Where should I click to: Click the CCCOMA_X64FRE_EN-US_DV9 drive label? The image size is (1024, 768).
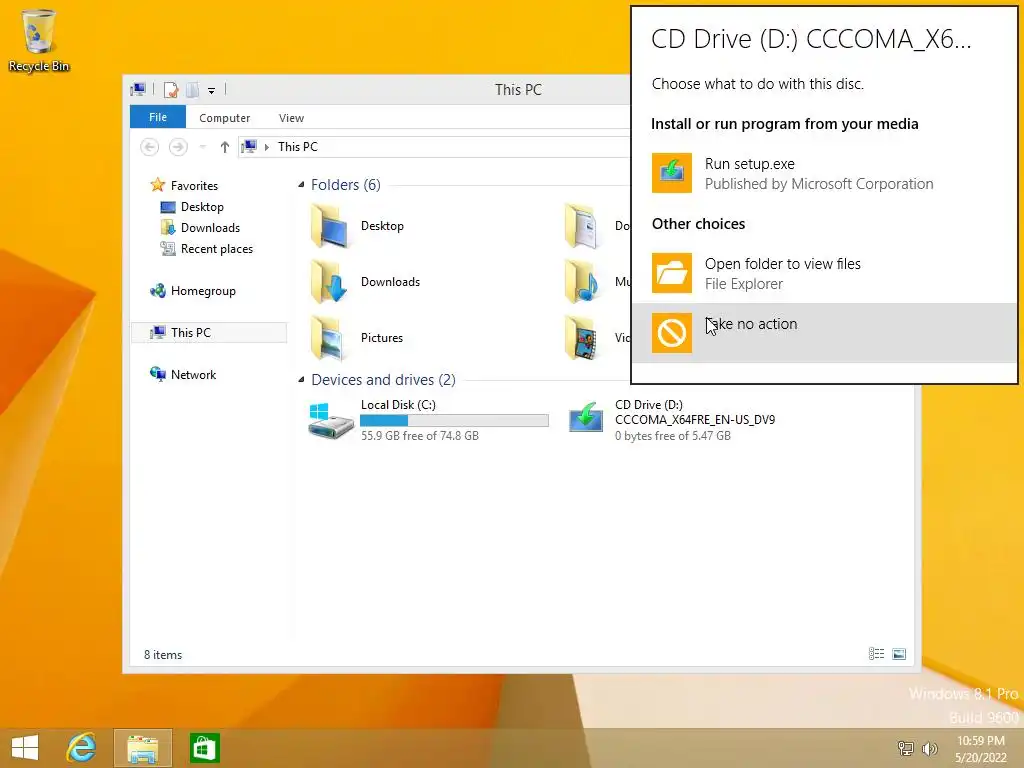[695, 420]
